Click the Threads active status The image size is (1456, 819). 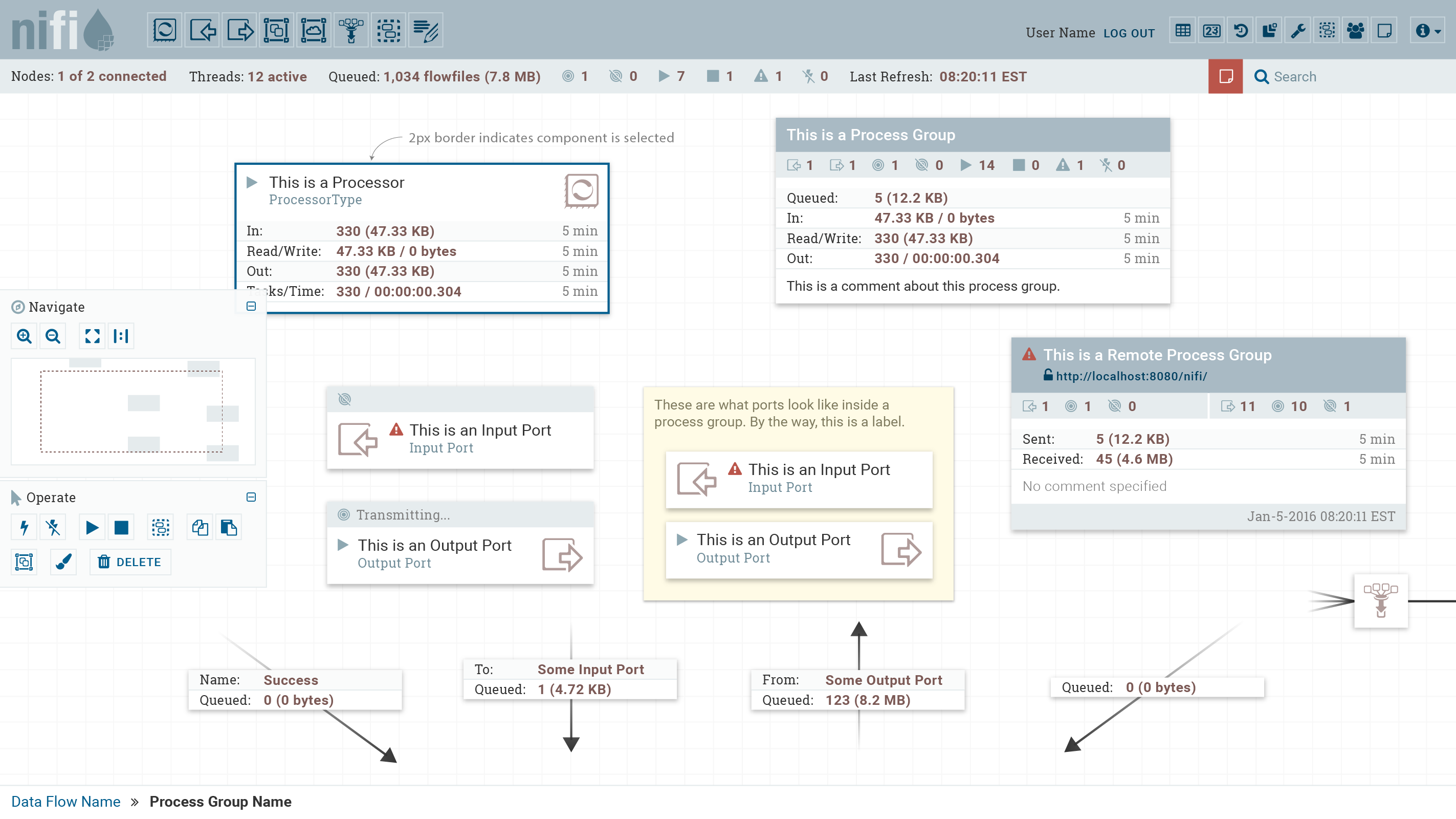tap(248, 76)
